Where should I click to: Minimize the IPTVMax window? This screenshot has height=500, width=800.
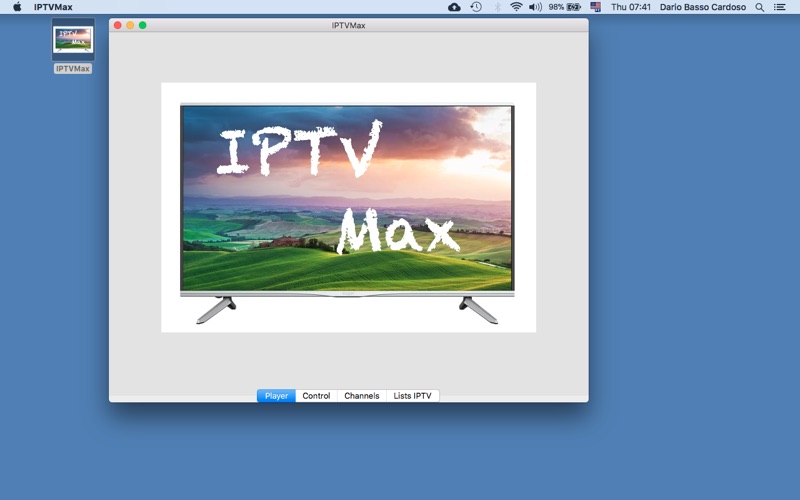click(x=130, y=25)
